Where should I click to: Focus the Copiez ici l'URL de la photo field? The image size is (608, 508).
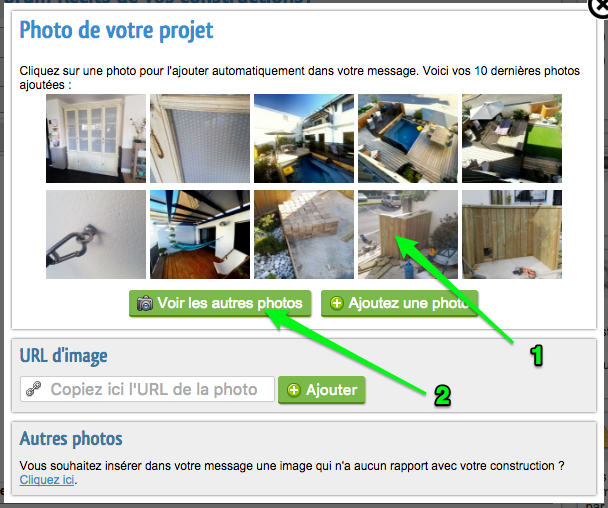tap(147, 389)
